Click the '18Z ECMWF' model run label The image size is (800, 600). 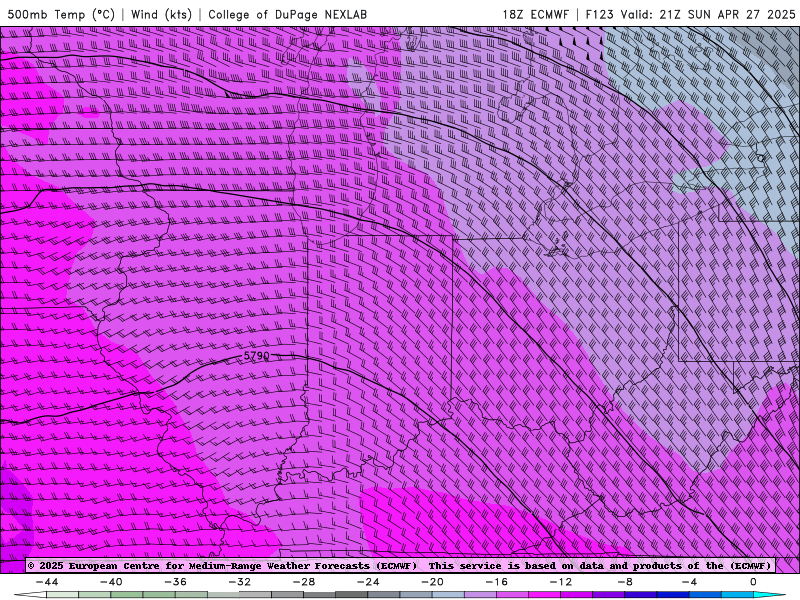pyautogui.click(x=535, y=14)
